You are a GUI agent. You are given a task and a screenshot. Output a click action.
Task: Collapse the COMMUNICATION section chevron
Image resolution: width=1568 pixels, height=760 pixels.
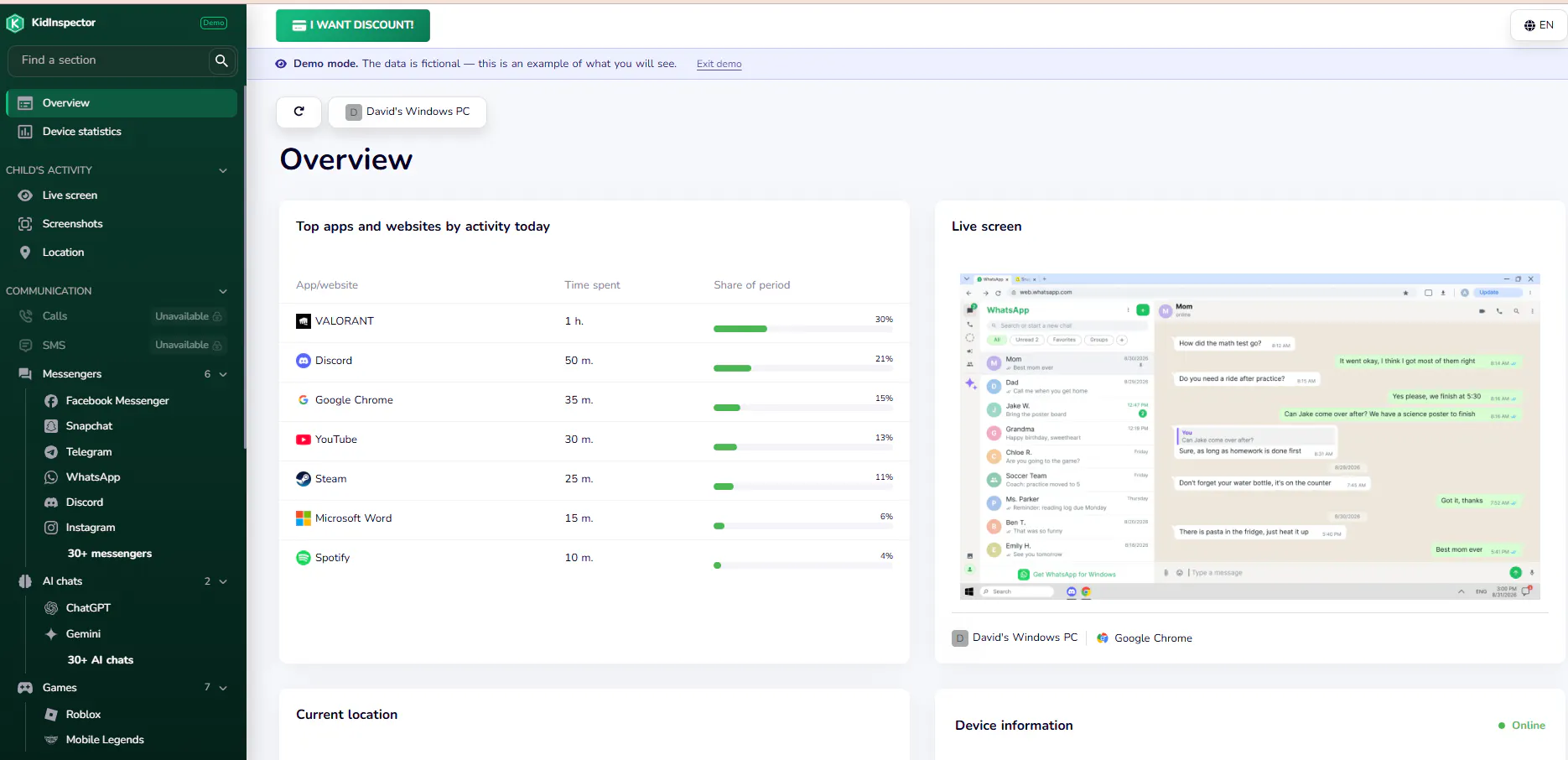[223, 291]
